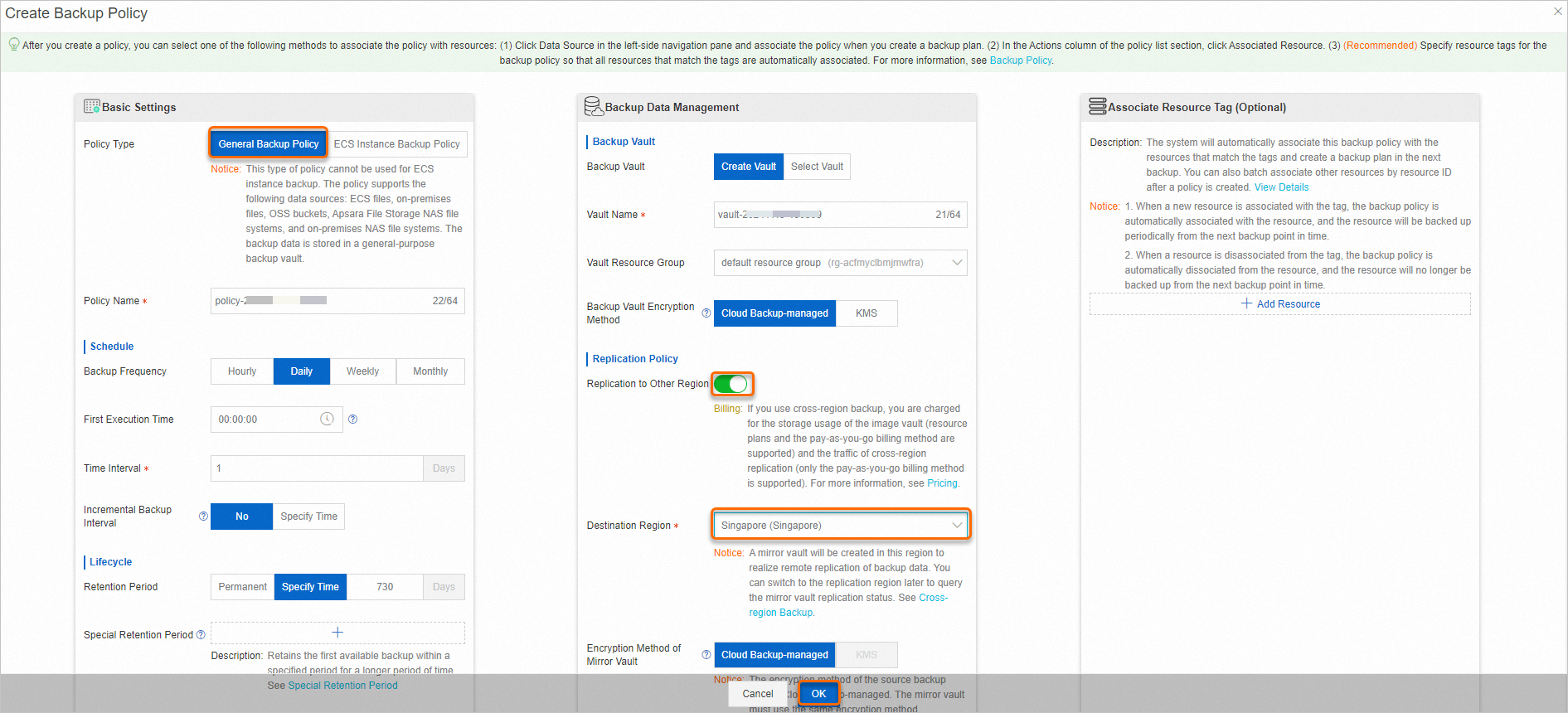Open the Destination Region dropdown
The width and height of the screenshot is (1568, 713).
pyautogui.click(x=840, y=526)
